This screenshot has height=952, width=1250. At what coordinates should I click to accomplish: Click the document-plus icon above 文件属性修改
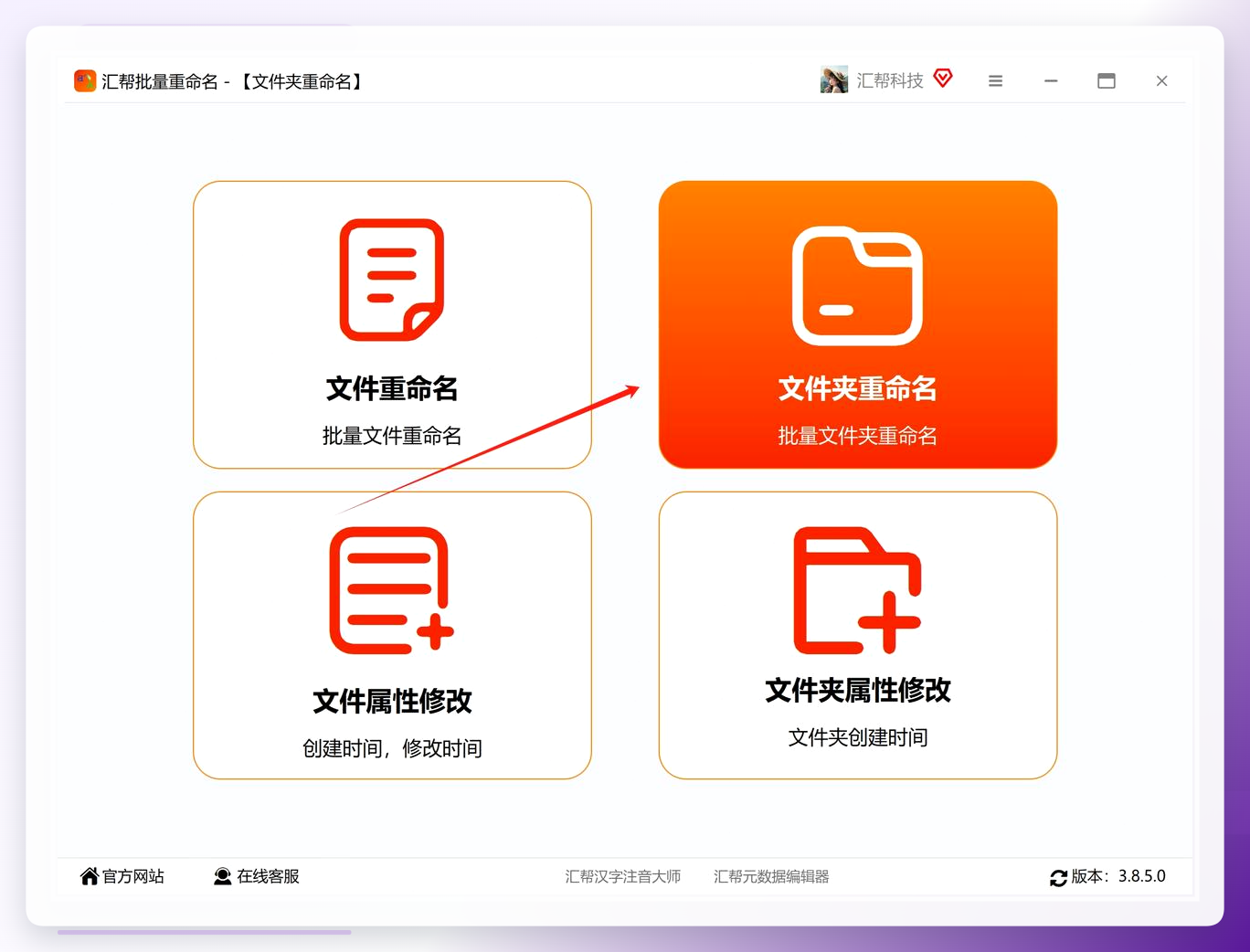coord(392,590)
